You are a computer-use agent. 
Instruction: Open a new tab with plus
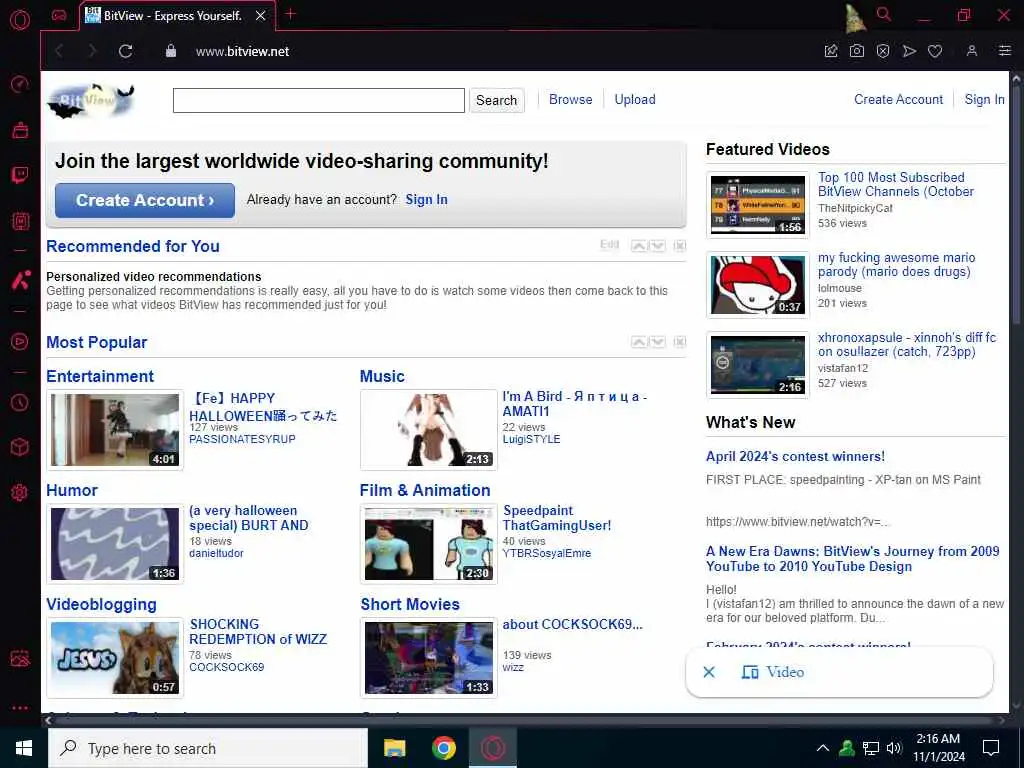click(291, 14)
